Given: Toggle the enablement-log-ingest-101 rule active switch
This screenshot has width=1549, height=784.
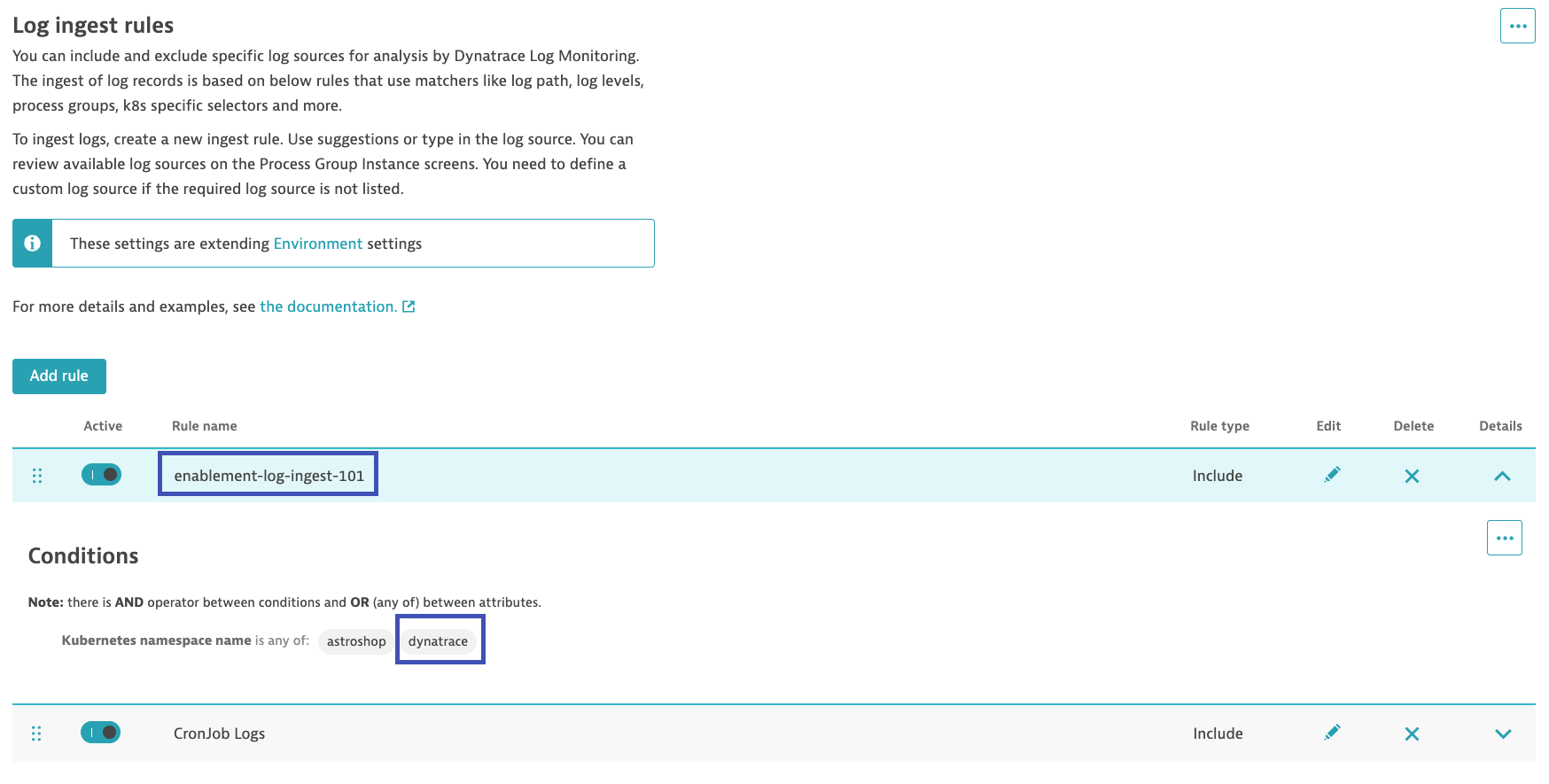Looking at the screenshot, I should (x=102, y=475).
